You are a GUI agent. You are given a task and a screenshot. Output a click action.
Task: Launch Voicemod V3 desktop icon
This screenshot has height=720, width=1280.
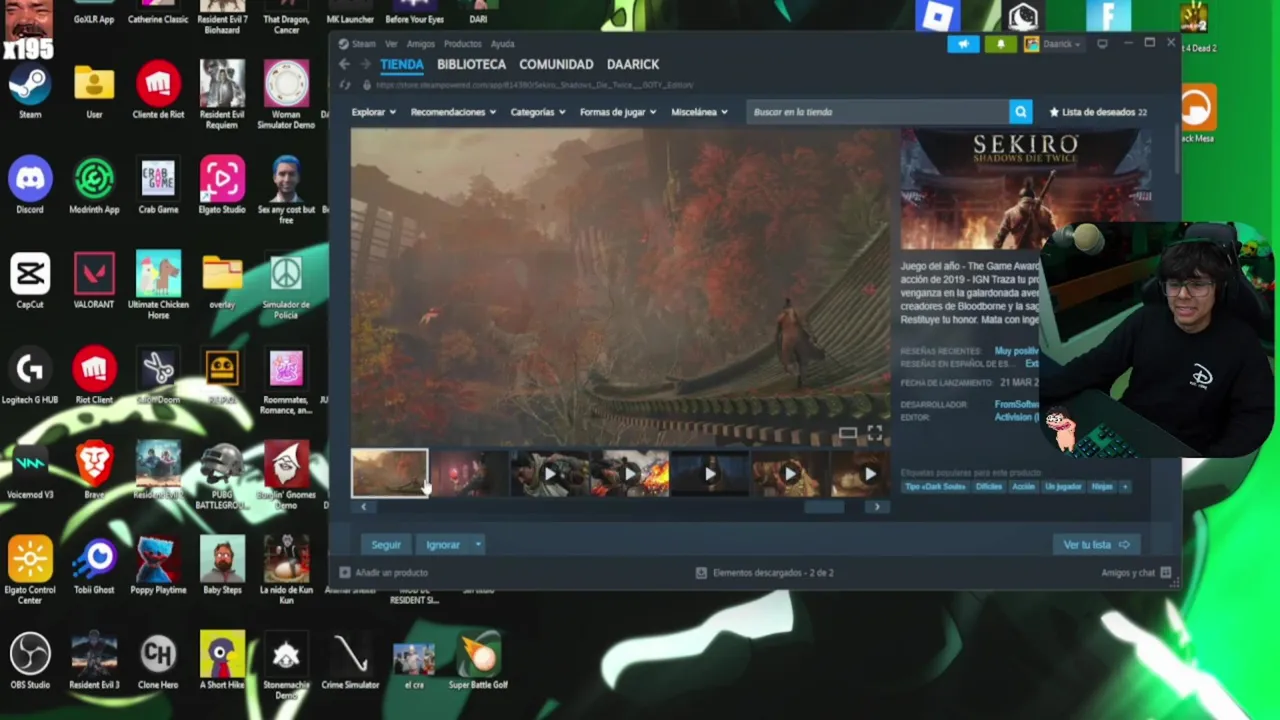pyautogui.click(x=30, y=470)
